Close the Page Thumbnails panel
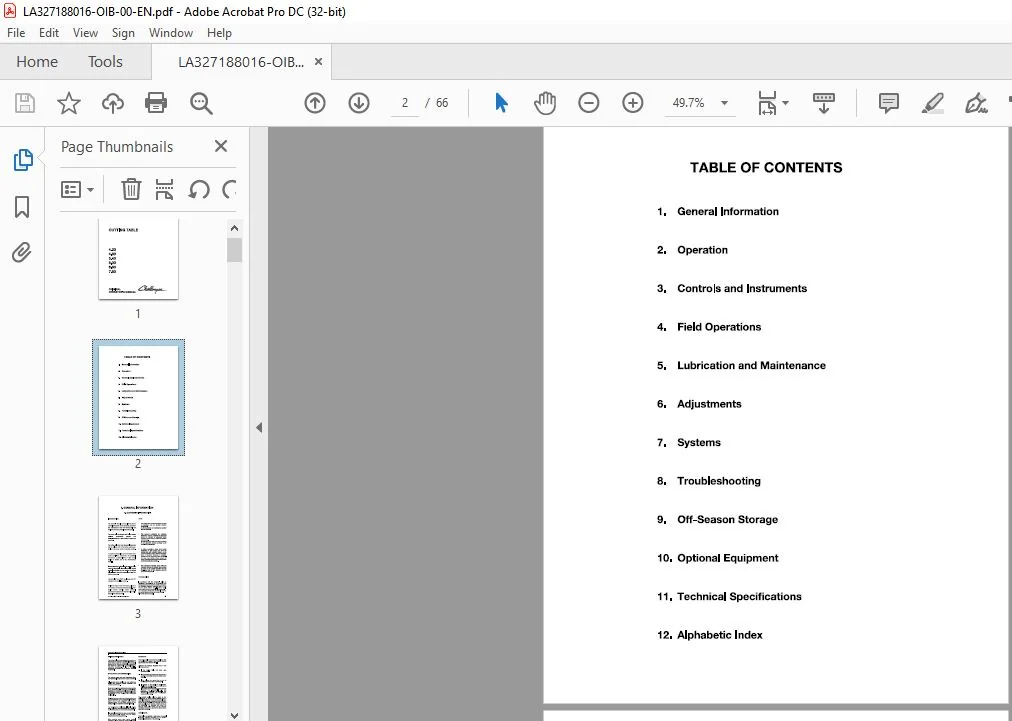1012x721 pixels. click(x=221, y=147)
